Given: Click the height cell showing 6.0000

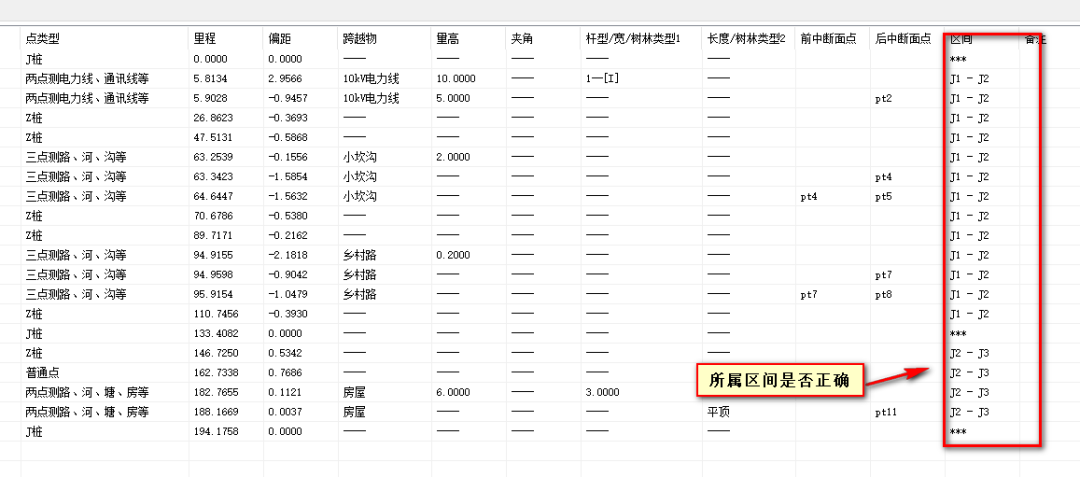Looking at the screenshot, I should point(456,393).
